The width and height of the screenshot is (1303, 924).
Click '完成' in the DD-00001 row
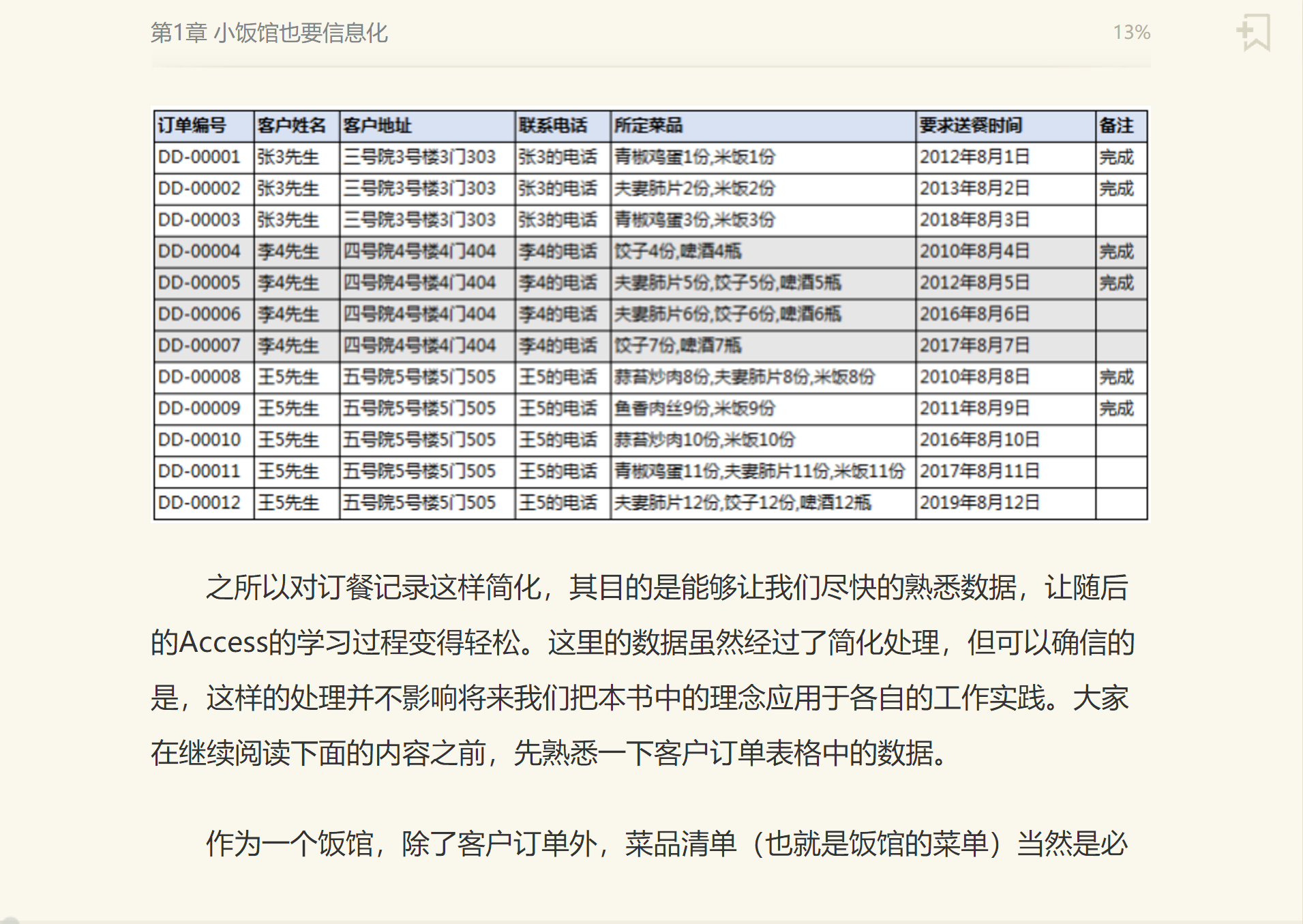pos(1116,157)
